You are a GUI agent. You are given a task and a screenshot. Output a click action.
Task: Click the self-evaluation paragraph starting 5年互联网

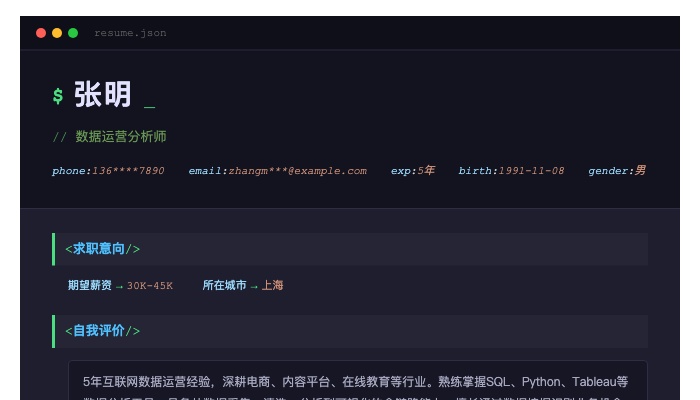pyautogui.click(x=358, y=388)
